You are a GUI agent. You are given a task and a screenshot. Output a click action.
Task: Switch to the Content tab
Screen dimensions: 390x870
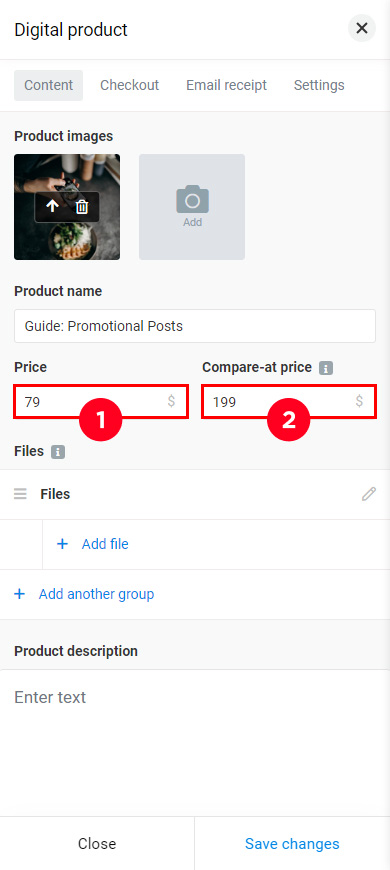[48, 85]
